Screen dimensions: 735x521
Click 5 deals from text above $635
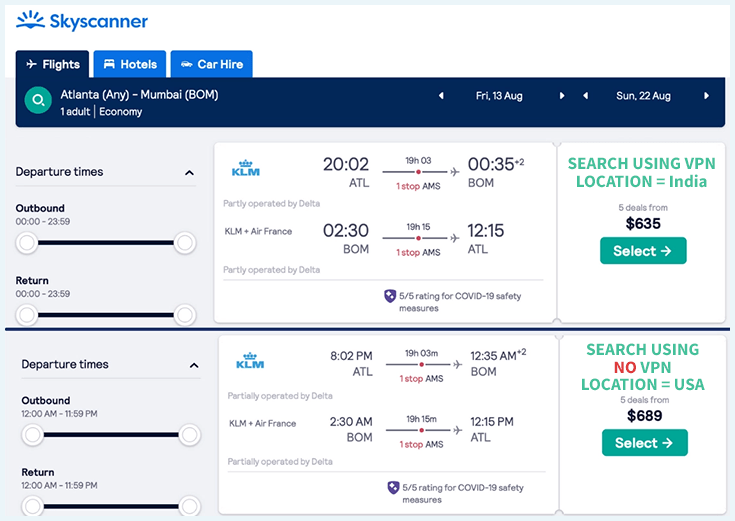coord(643,207)
